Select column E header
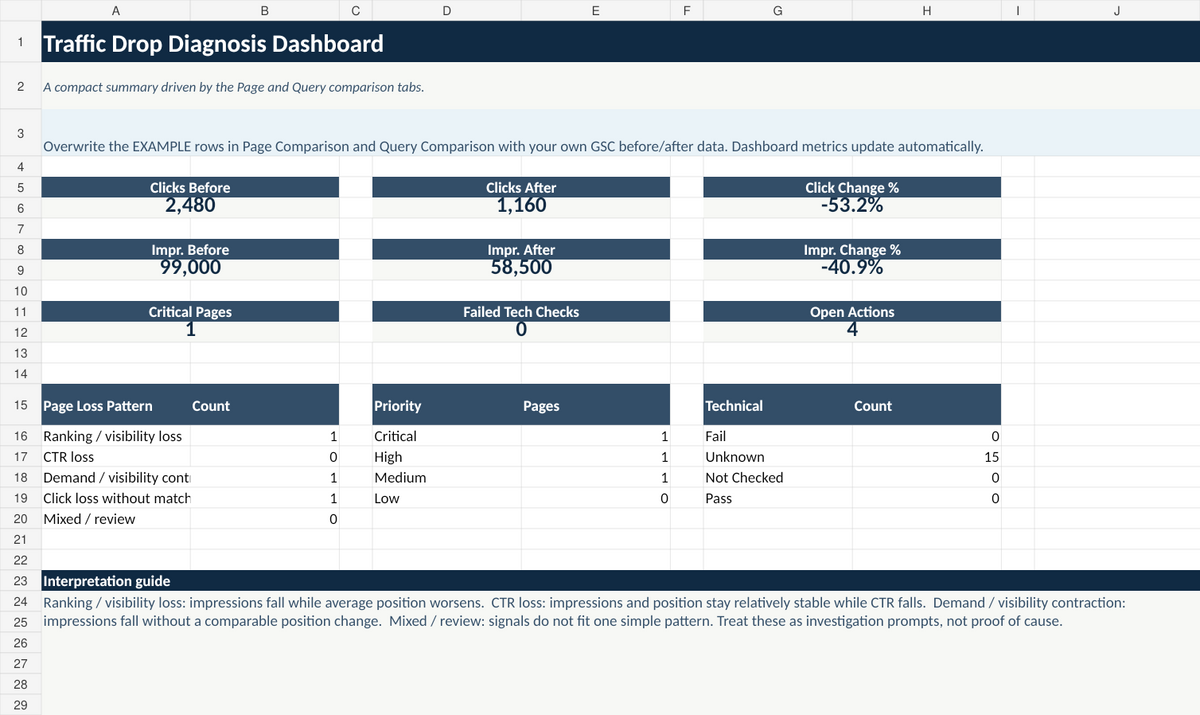Viewport: 1200px width, 715px height. point(595,12)
